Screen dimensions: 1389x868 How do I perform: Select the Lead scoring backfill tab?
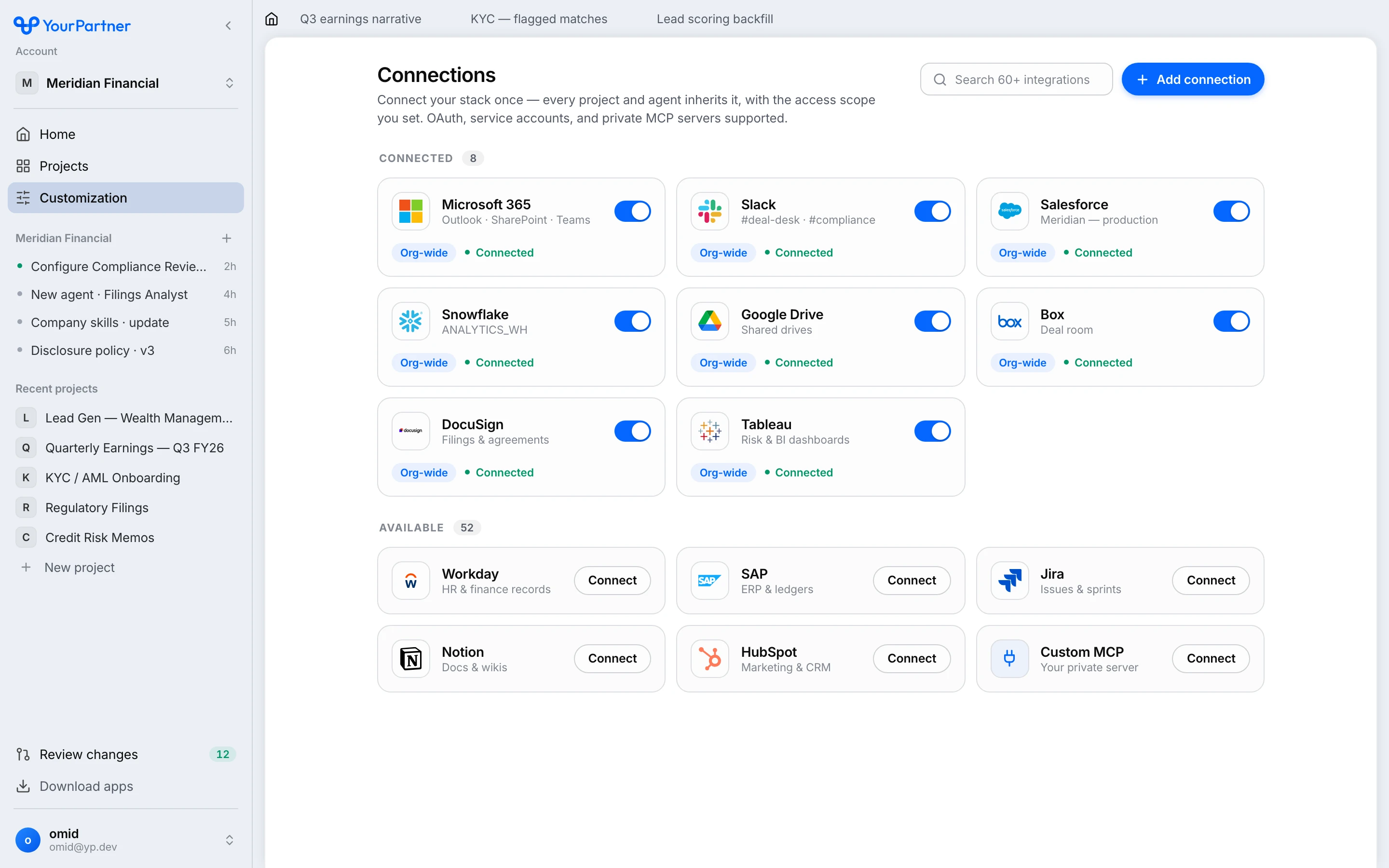pyautogui.click(x=715, y=19)
